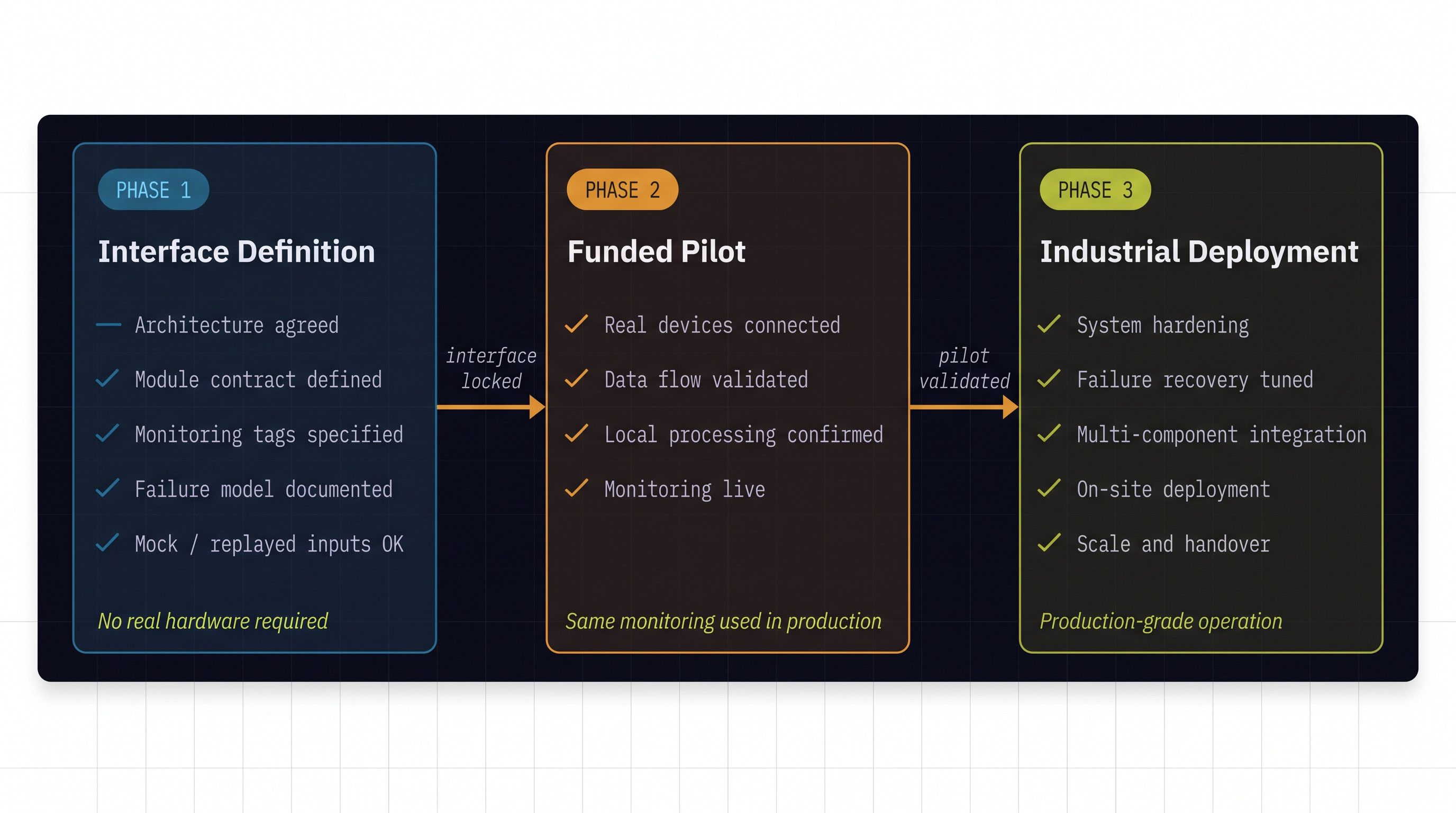Select the text Scale and handover
This screenshot has height=813, width=1456.
coord(1173,545)
